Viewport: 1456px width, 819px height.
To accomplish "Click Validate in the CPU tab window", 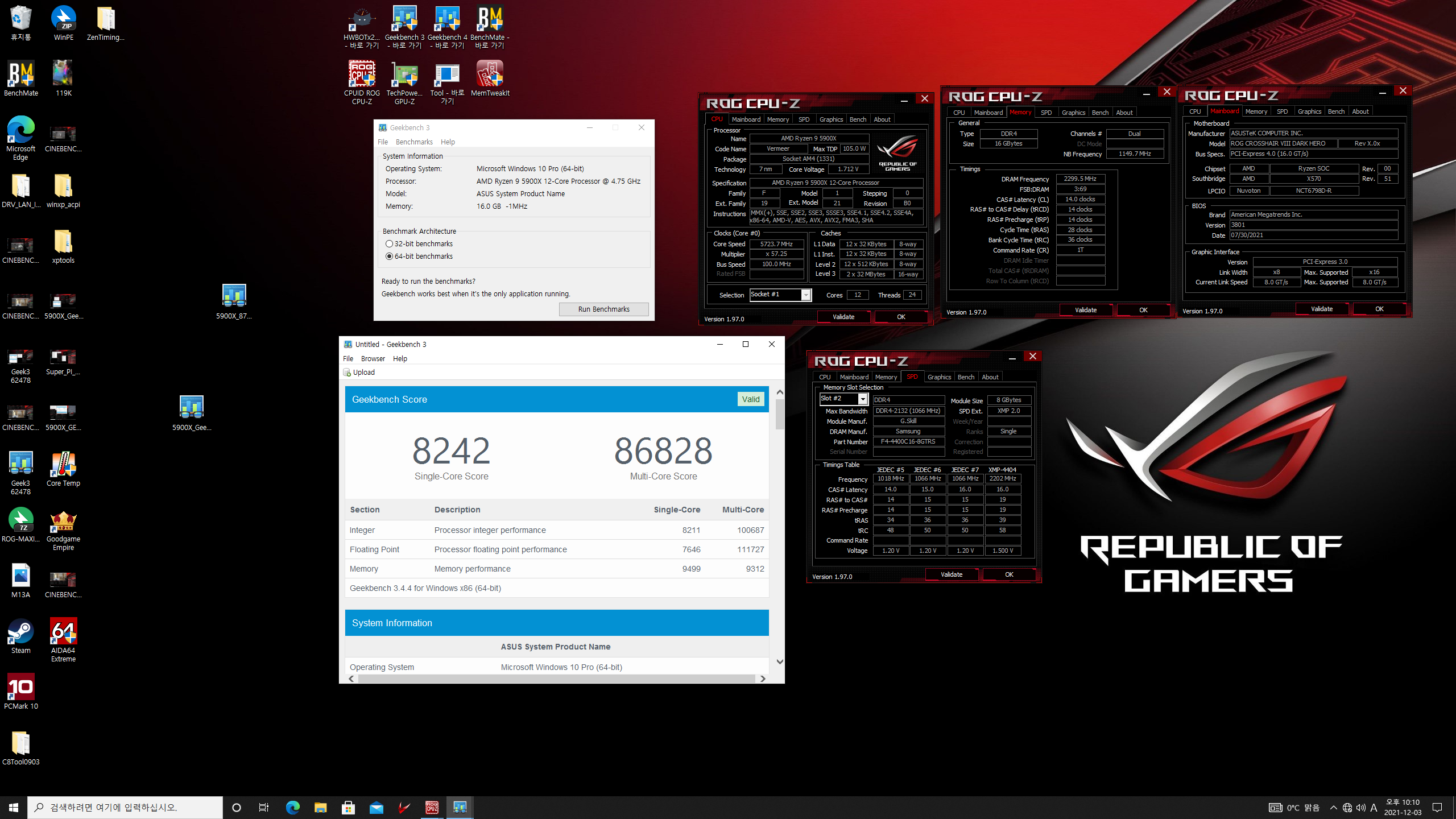I will [843, 317].
